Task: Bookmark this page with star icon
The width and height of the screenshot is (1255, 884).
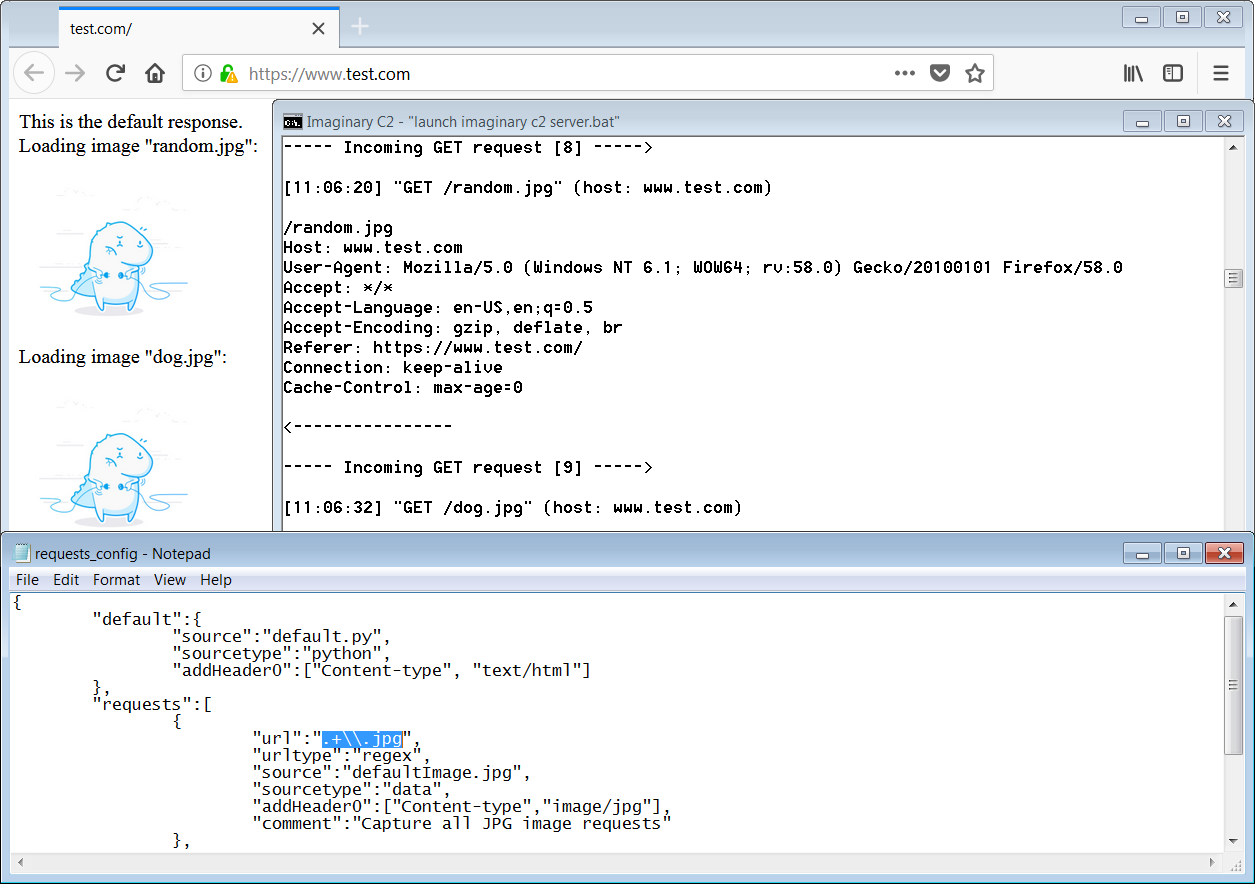Action: pos(974,73)
